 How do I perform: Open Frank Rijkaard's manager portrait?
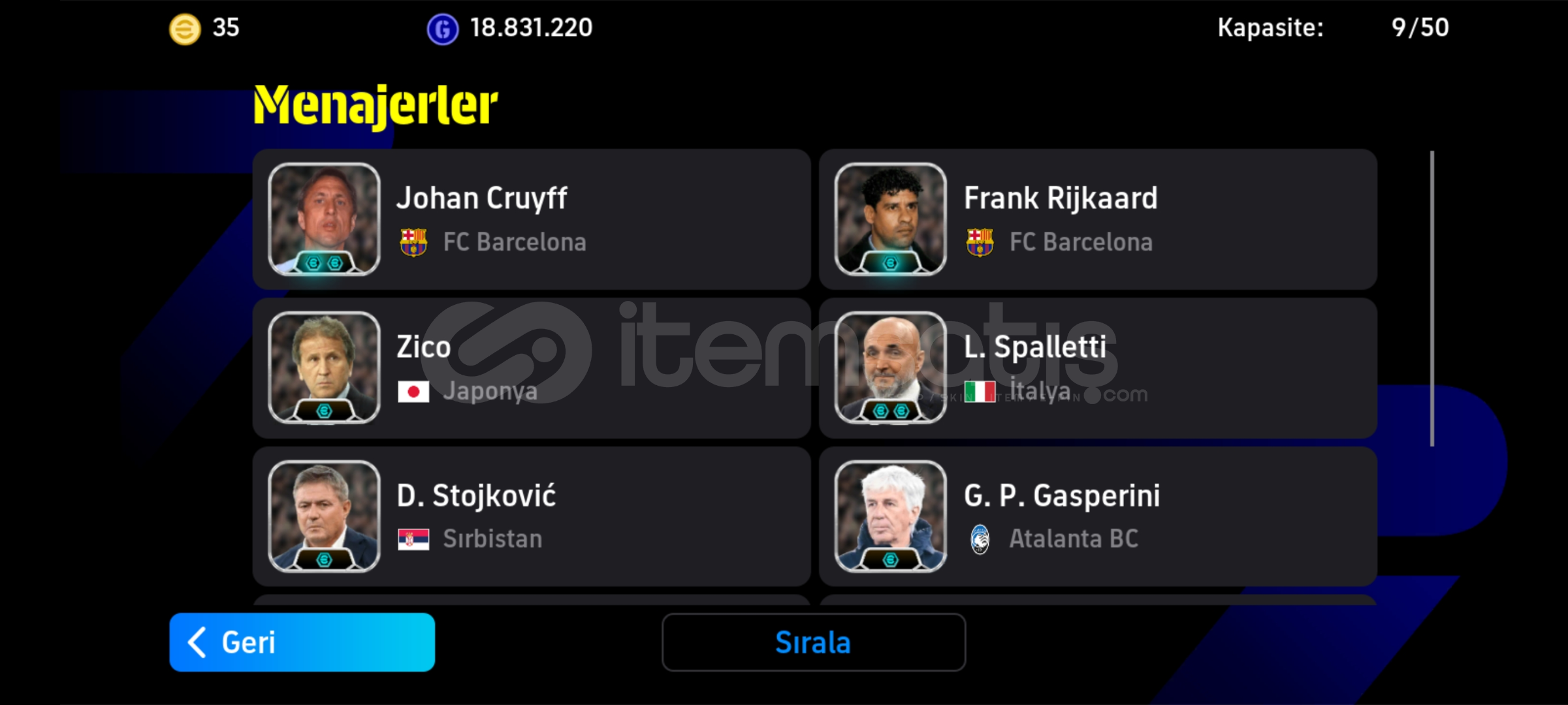pos(890,219)
